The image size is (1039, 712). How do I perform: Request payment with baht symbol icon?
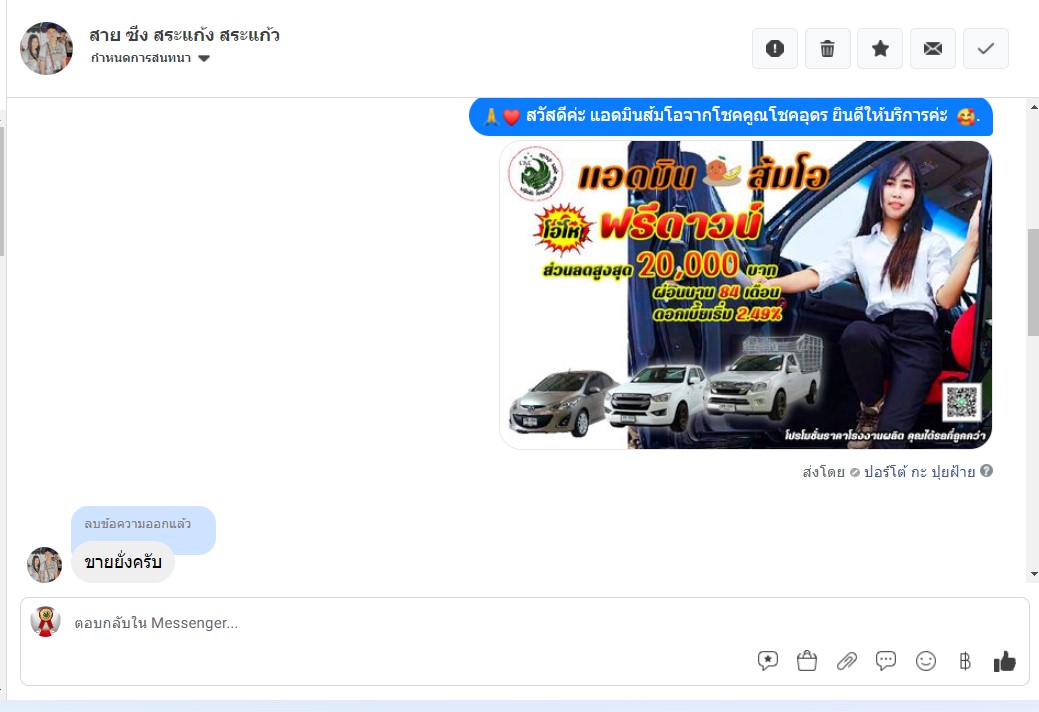[965, 660]
